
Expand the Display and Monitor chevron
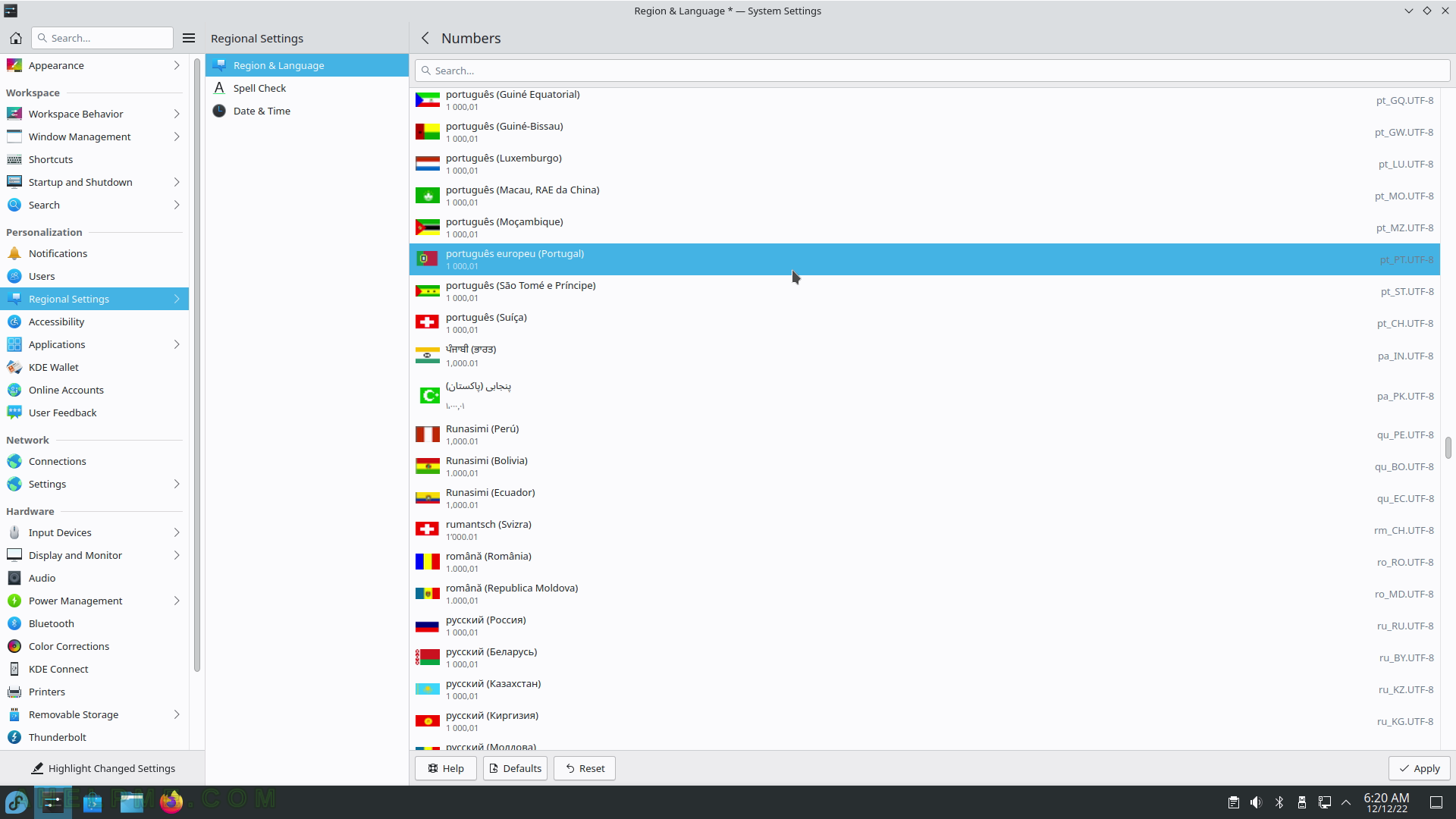click(x=177, y=555)
